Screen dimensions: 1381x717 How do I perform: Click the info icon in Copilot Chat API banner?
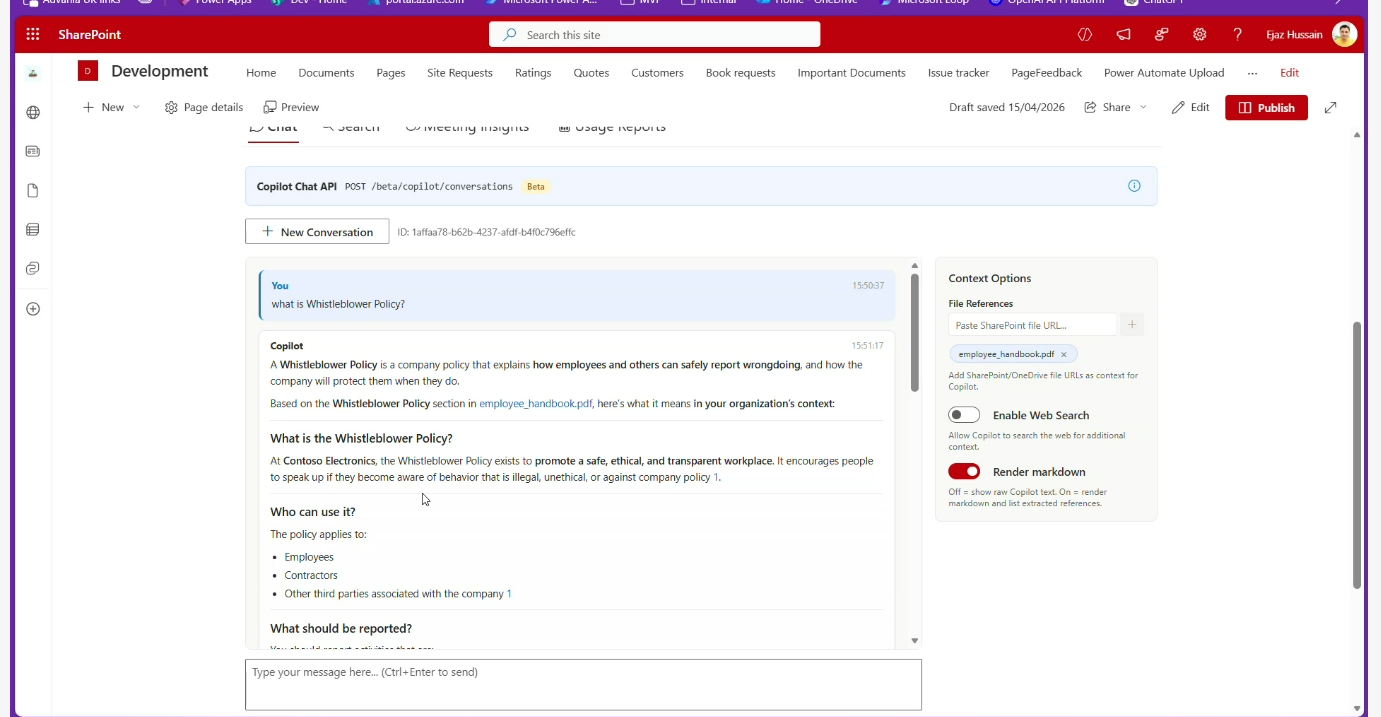pos(1134,186)
